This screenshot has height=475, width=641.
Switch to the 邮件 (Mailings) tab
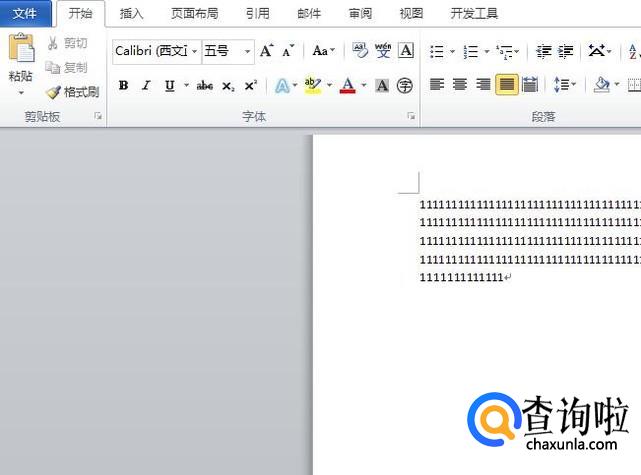click(x=309, y=13)
